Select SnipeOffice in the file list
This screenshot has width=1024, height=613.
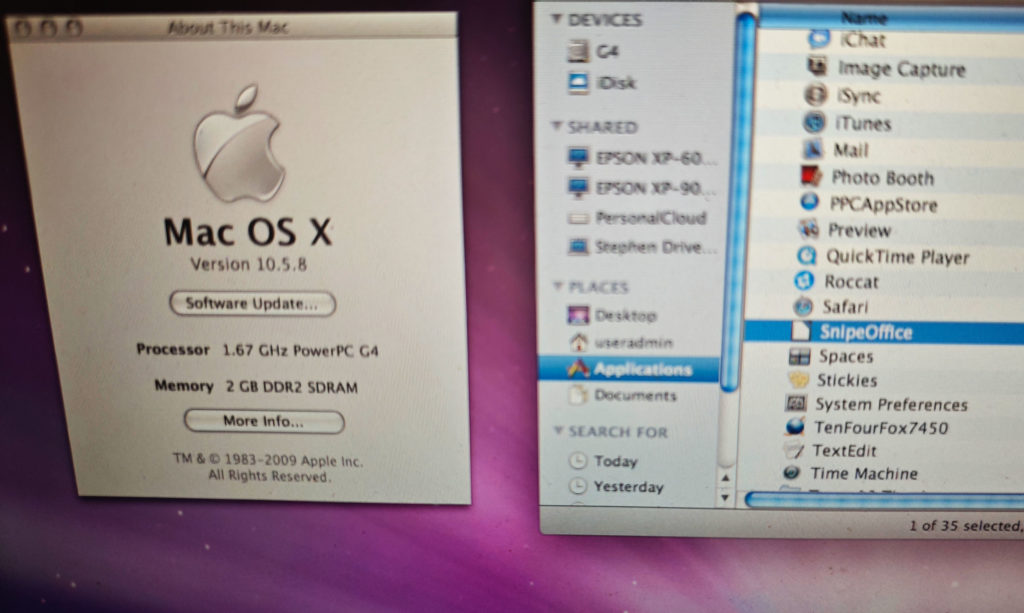pos(868,332)
